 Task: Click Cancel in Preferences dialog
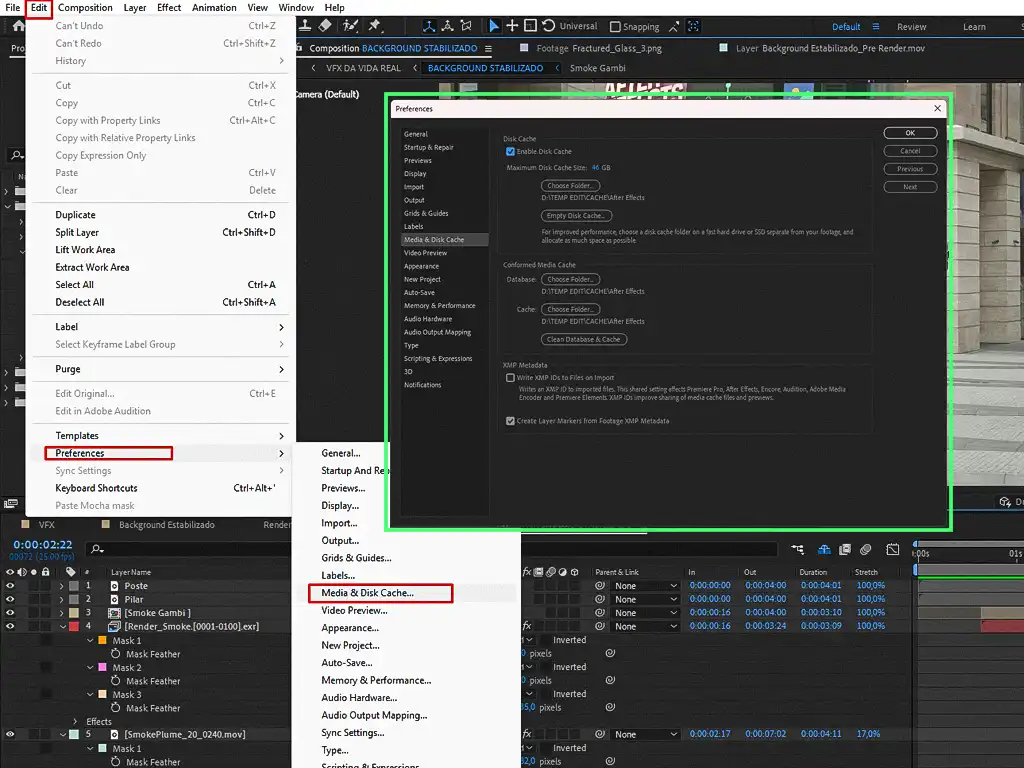910,151
